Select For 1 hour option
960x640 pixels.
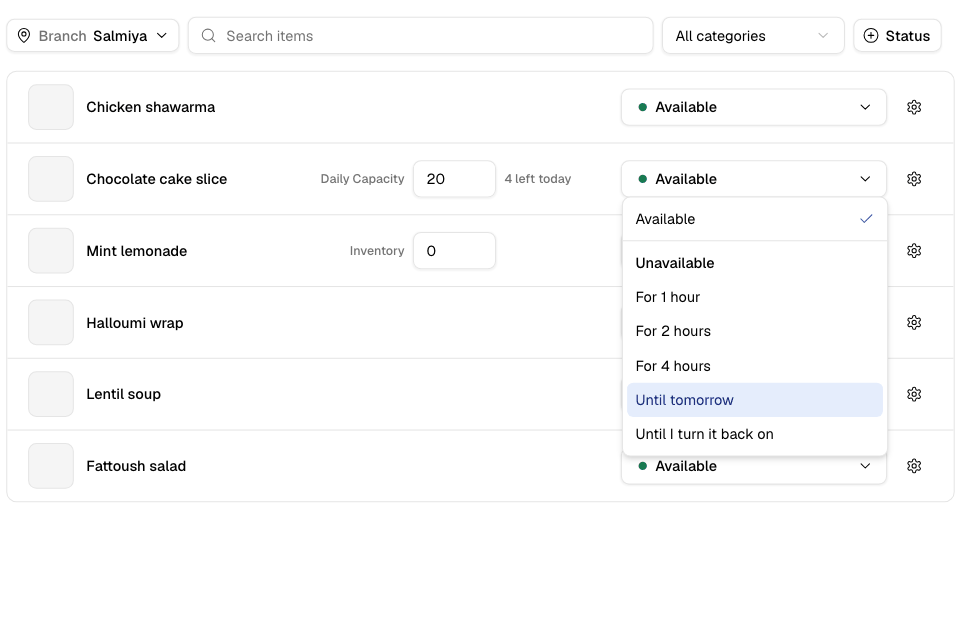(x=754, y=297)
